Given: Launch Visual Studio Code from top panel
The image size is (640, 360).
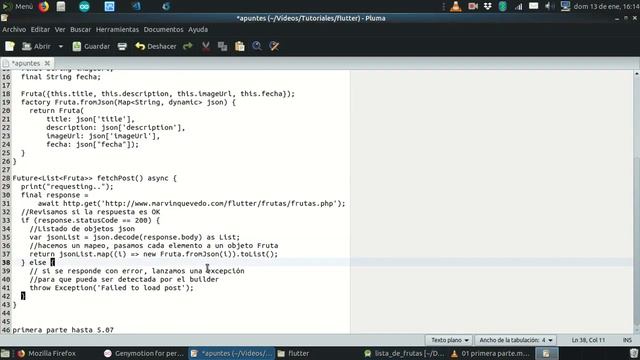Looking at the screenshot, I should [x=136, y=7].
